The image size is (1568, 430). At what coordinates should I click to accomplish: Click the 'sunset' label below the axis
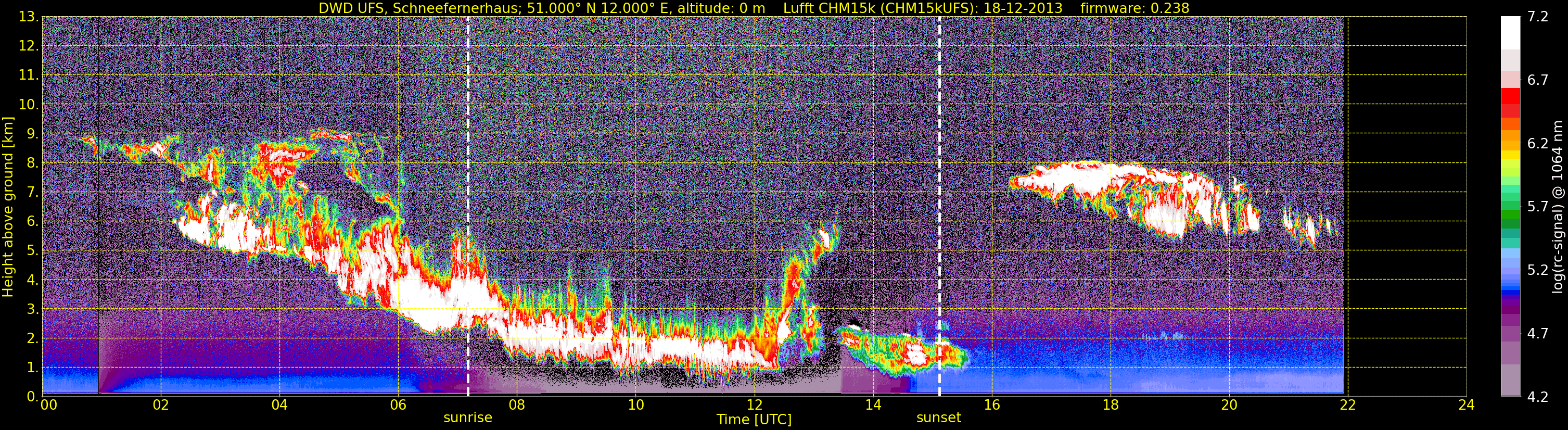coord(939,417)
